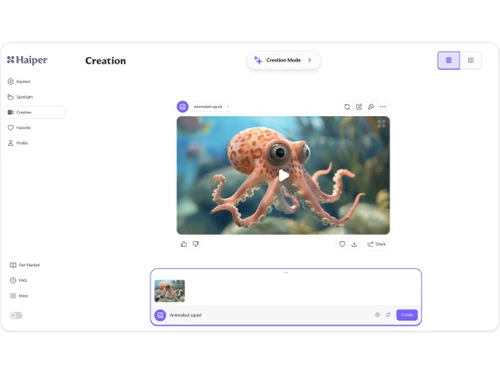This screenshot has height=375, width=500.
Task: Click the edit prompt icon
Action: 359,107
